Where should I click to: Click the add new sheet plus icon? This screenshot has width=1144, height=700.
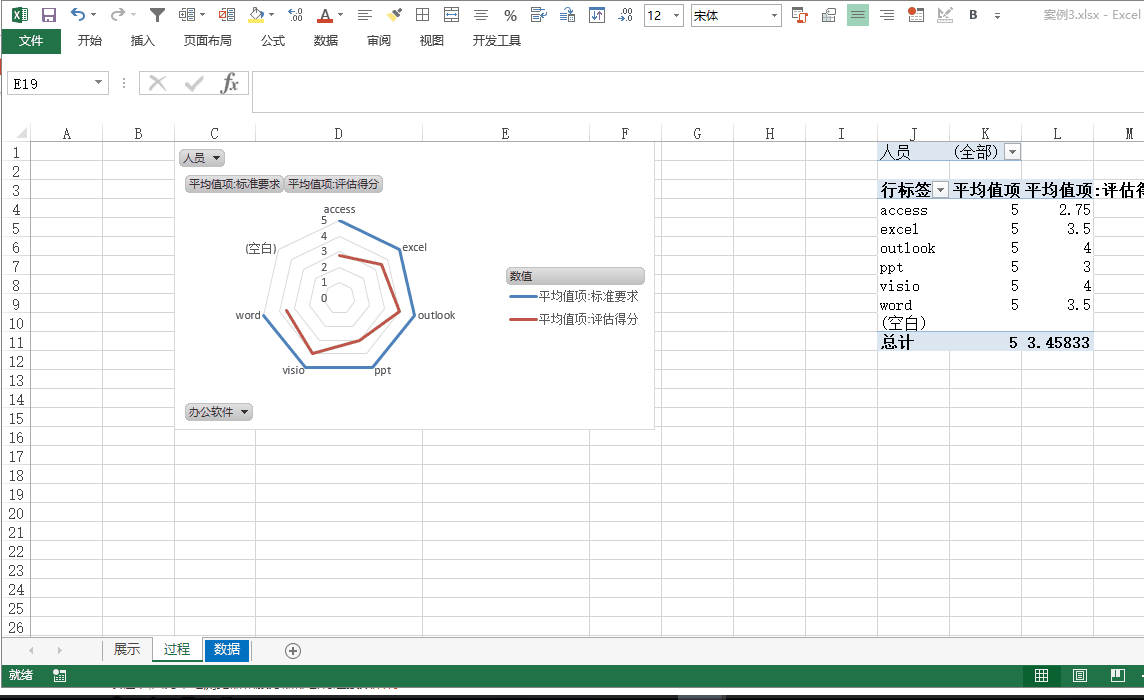pos(293,651)
